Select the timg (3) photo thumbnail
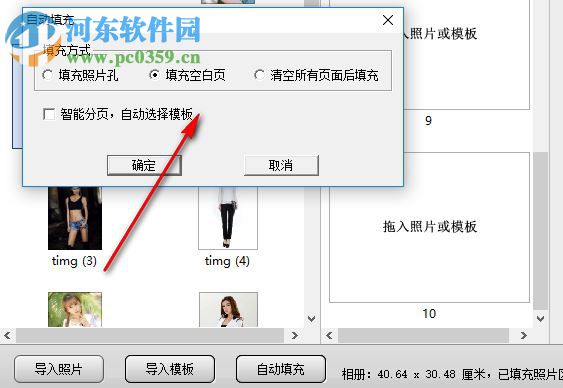 coord(75,218)
